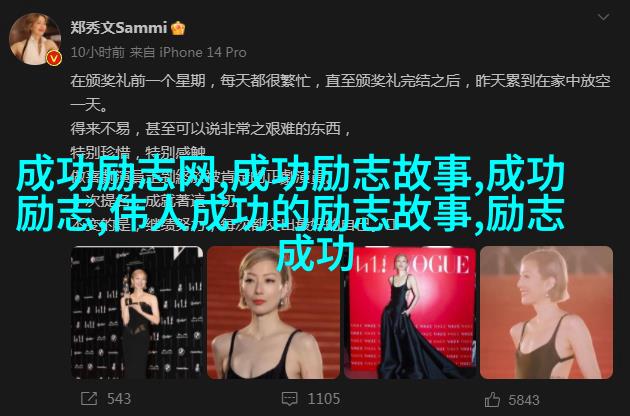Like the post with thumbs-up icon
The width and height of the screenshot is (630, 416).
click(492, 399)
